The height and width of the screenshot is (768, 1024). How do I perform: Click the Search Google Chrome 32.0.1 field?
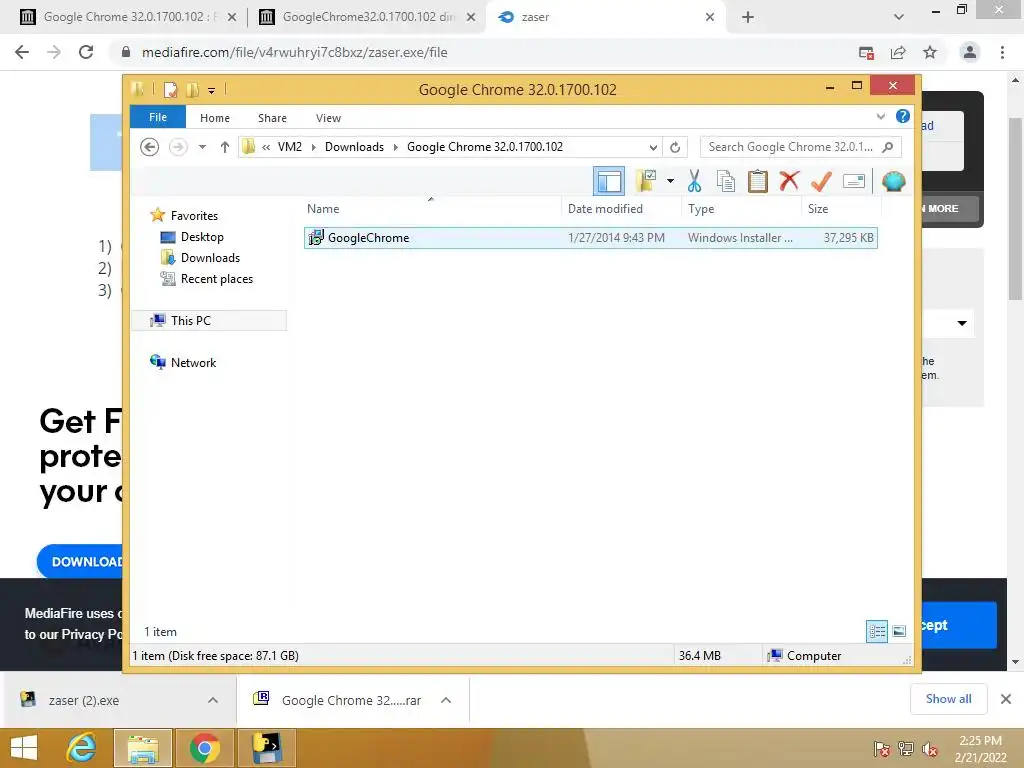801,147
